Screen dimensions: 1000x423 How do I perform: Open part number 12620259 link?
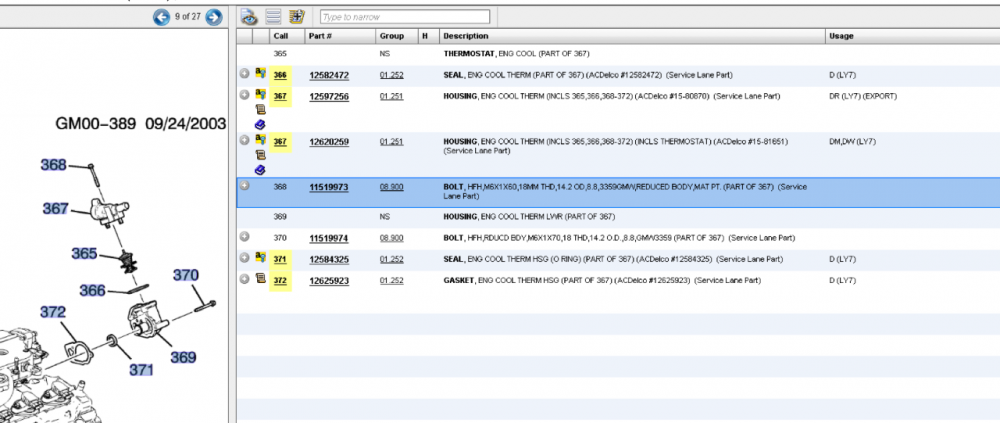pyautogui.click(x=328, y=142)
